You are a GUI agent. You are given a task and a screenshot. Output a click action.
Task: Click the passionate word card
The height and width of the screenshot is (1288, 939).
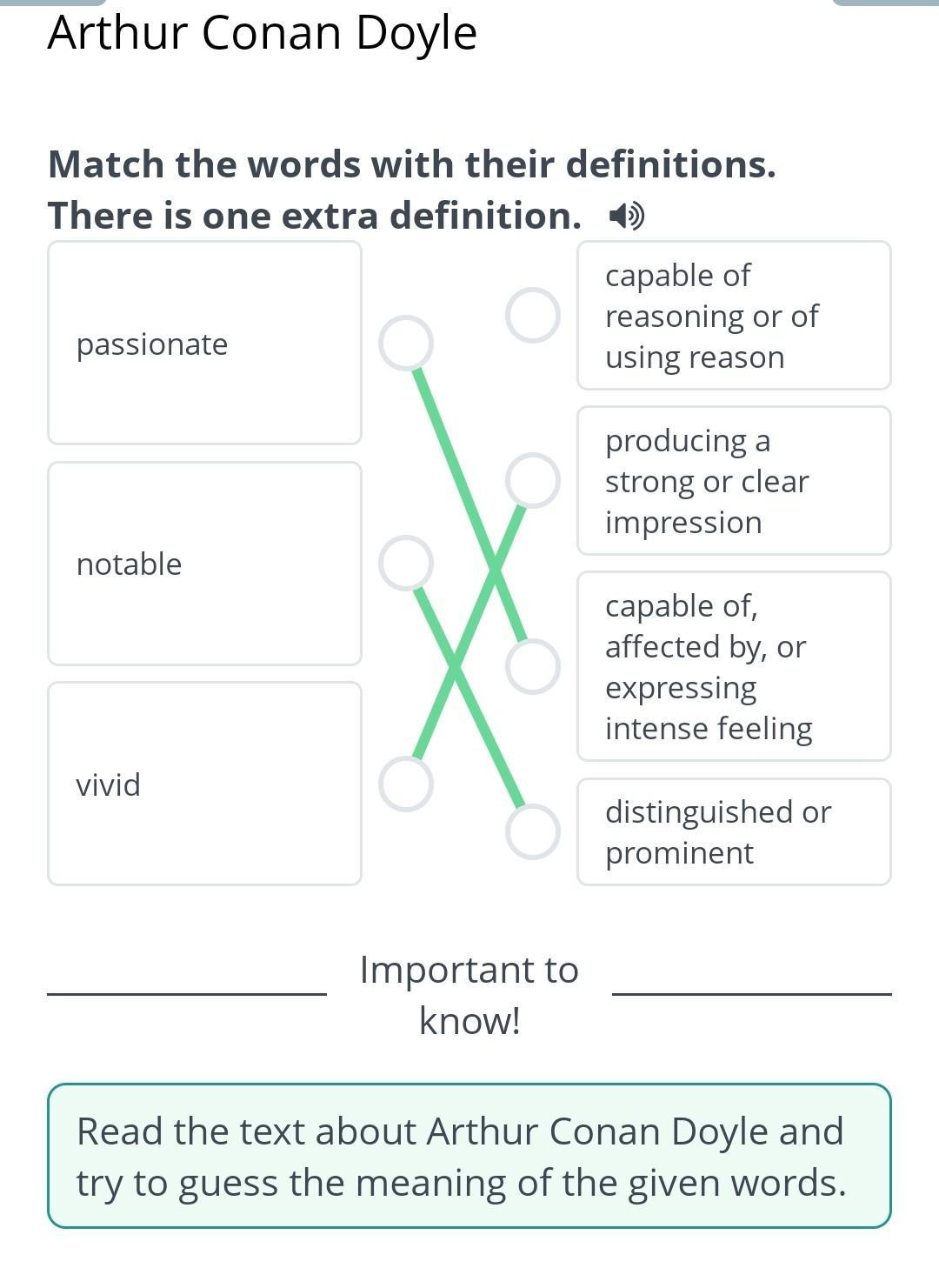point(204,343)
